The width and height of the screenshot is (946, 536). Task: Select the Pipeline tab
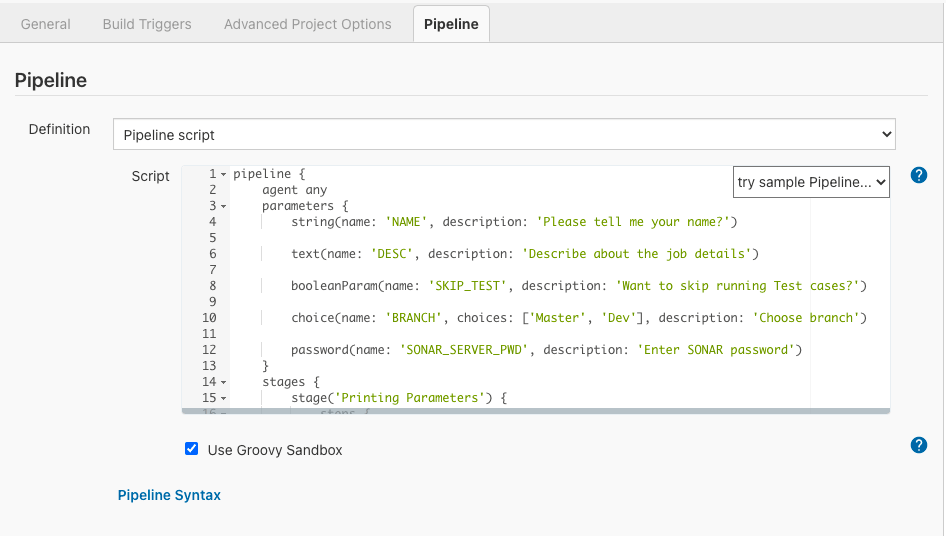(451, 24)
